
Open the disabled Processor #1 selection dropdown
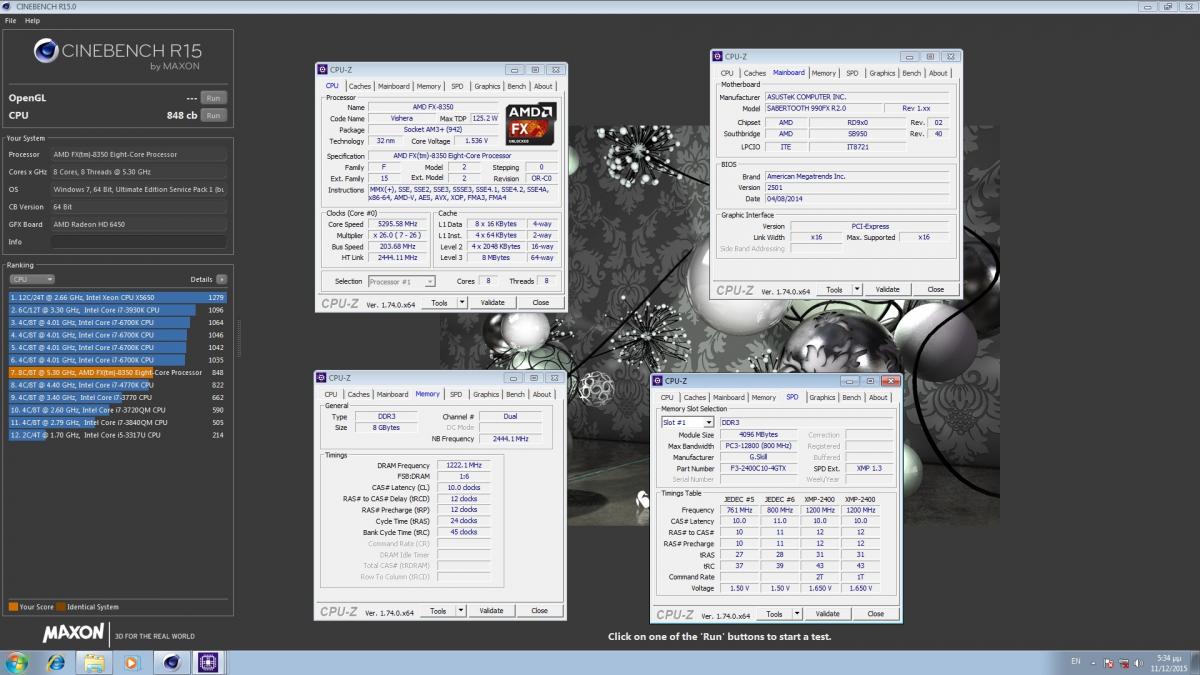(x=402, y=282)
